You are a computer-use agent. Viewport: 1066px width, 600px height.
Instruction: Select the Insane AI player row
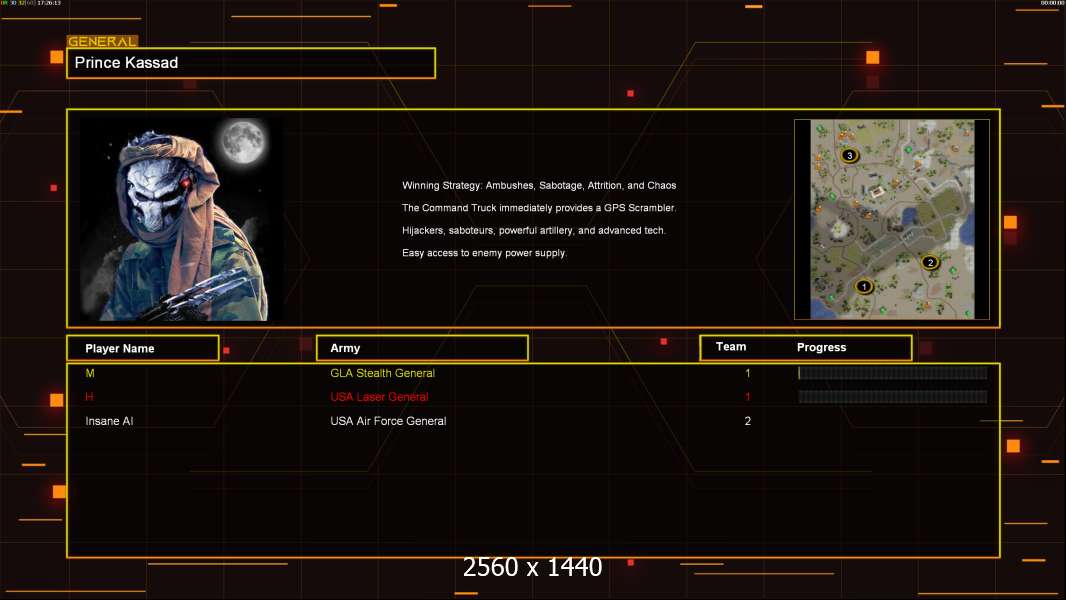click(533, 421)
